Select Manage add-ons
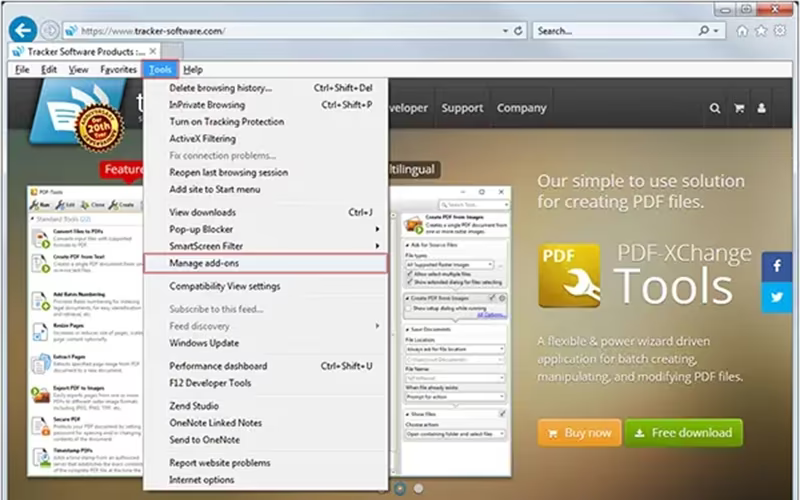 [265, 263]
